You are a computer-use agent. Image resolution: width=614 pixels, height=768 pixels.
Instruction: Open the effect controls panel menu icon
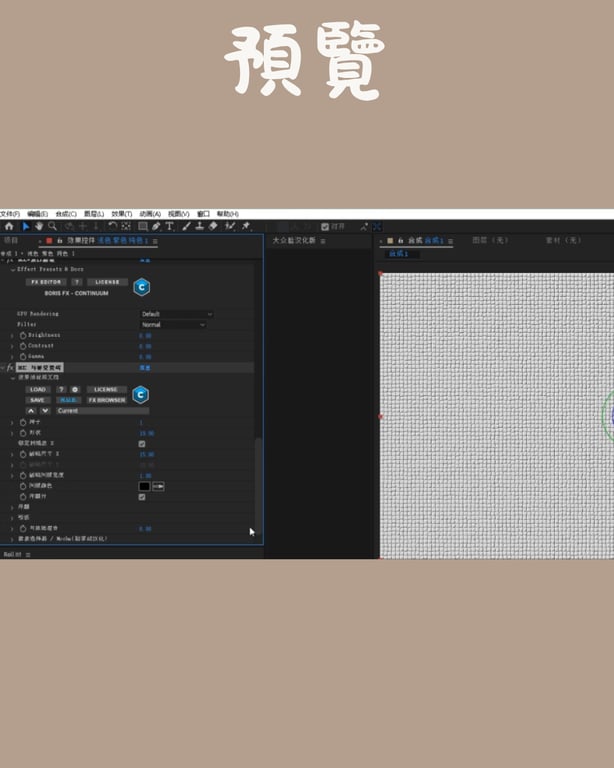tap(155, 241)
